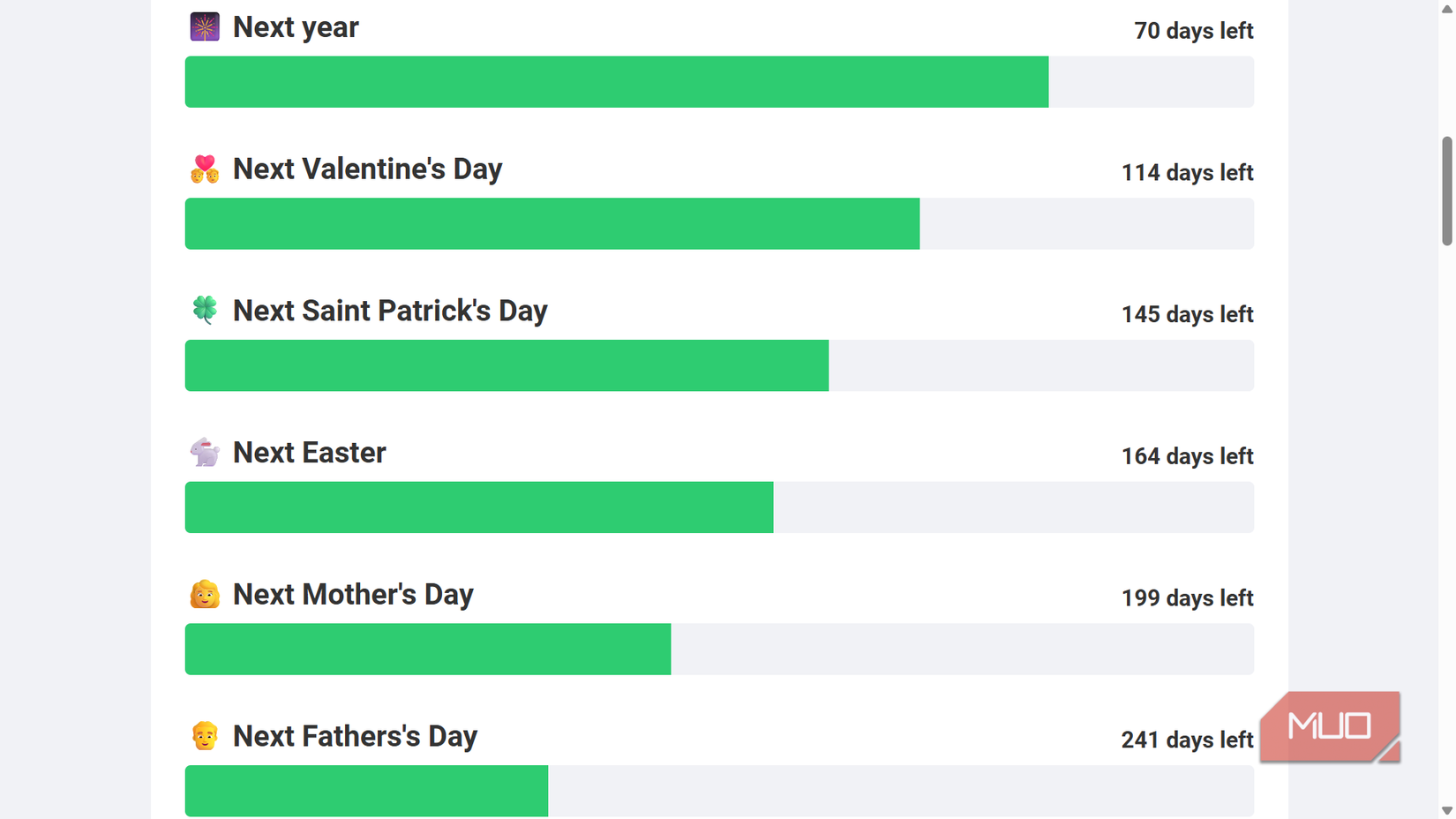Click the scrollbar up arrow
Viewport: 1456px width, 819px height.
[x=1447, y=8]
